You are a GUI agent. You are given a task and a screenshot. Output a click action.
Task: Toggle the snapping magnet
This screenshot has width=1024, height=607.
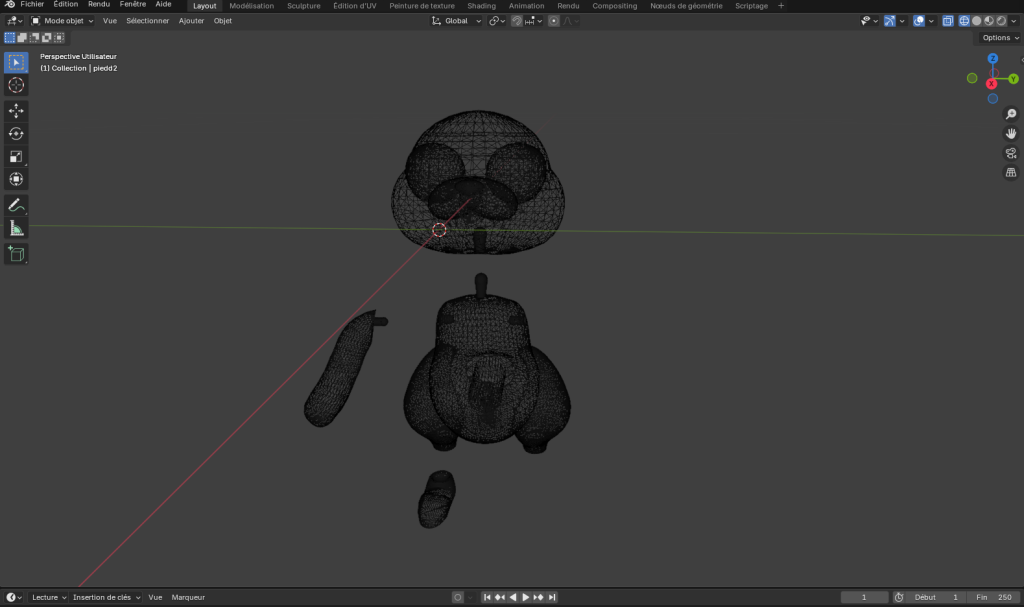516,20
